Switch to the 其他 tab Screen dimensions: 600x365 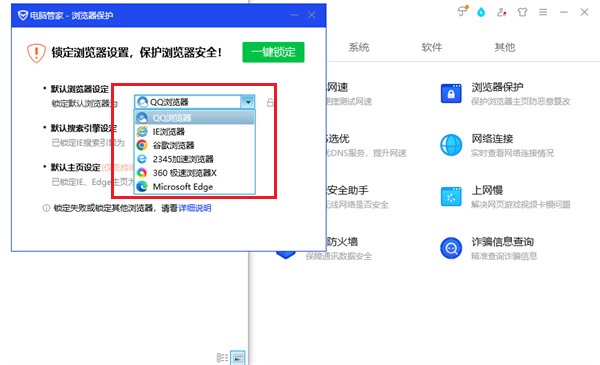(x=505, y=47)
